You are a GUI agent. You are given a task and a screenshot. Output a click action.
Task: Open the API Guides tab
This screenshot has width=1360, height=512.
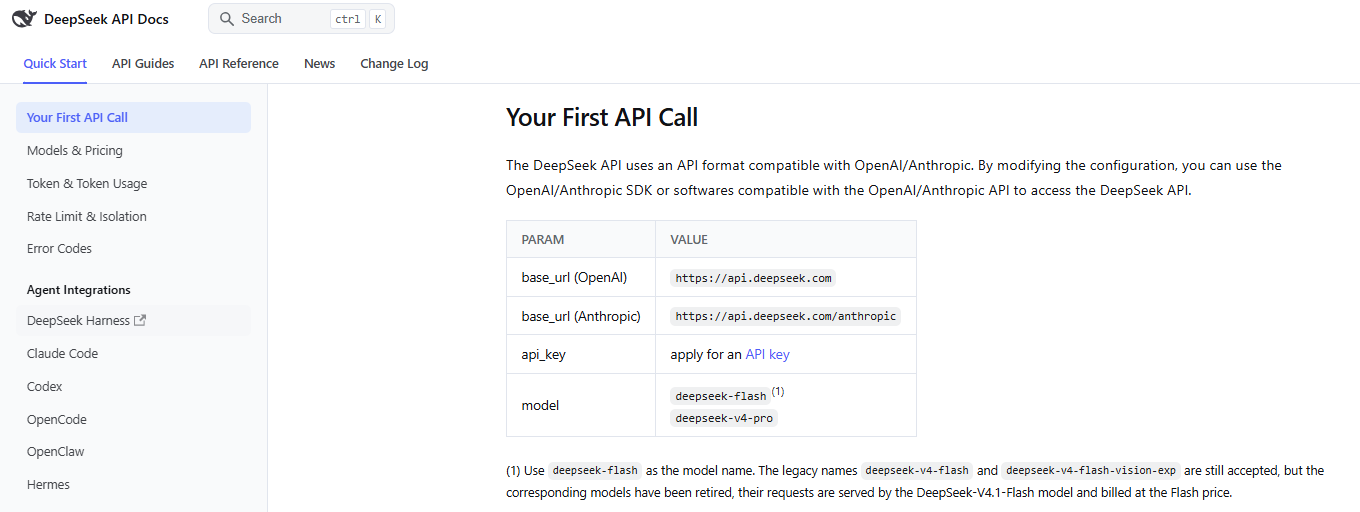(x=143, y=63)
